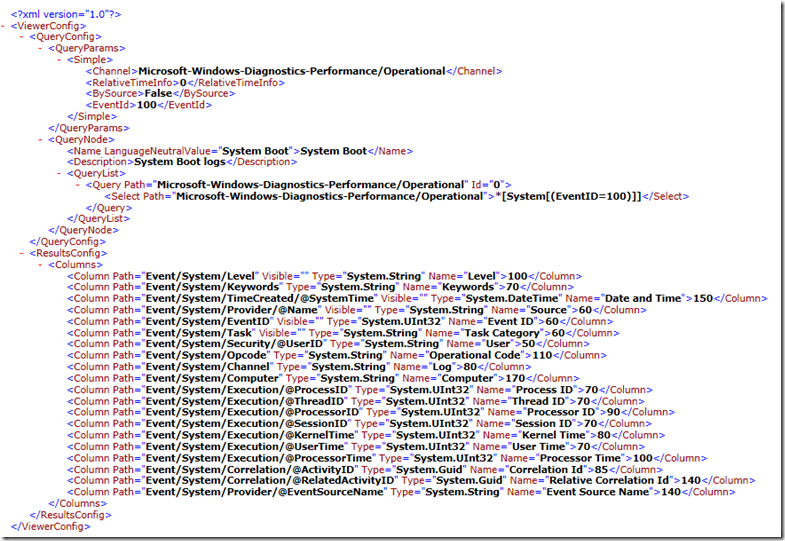Image resolution: width=785 pixels, height=541 pixels.
Task: Click the xml version declaration line
Action: [66, 14]
